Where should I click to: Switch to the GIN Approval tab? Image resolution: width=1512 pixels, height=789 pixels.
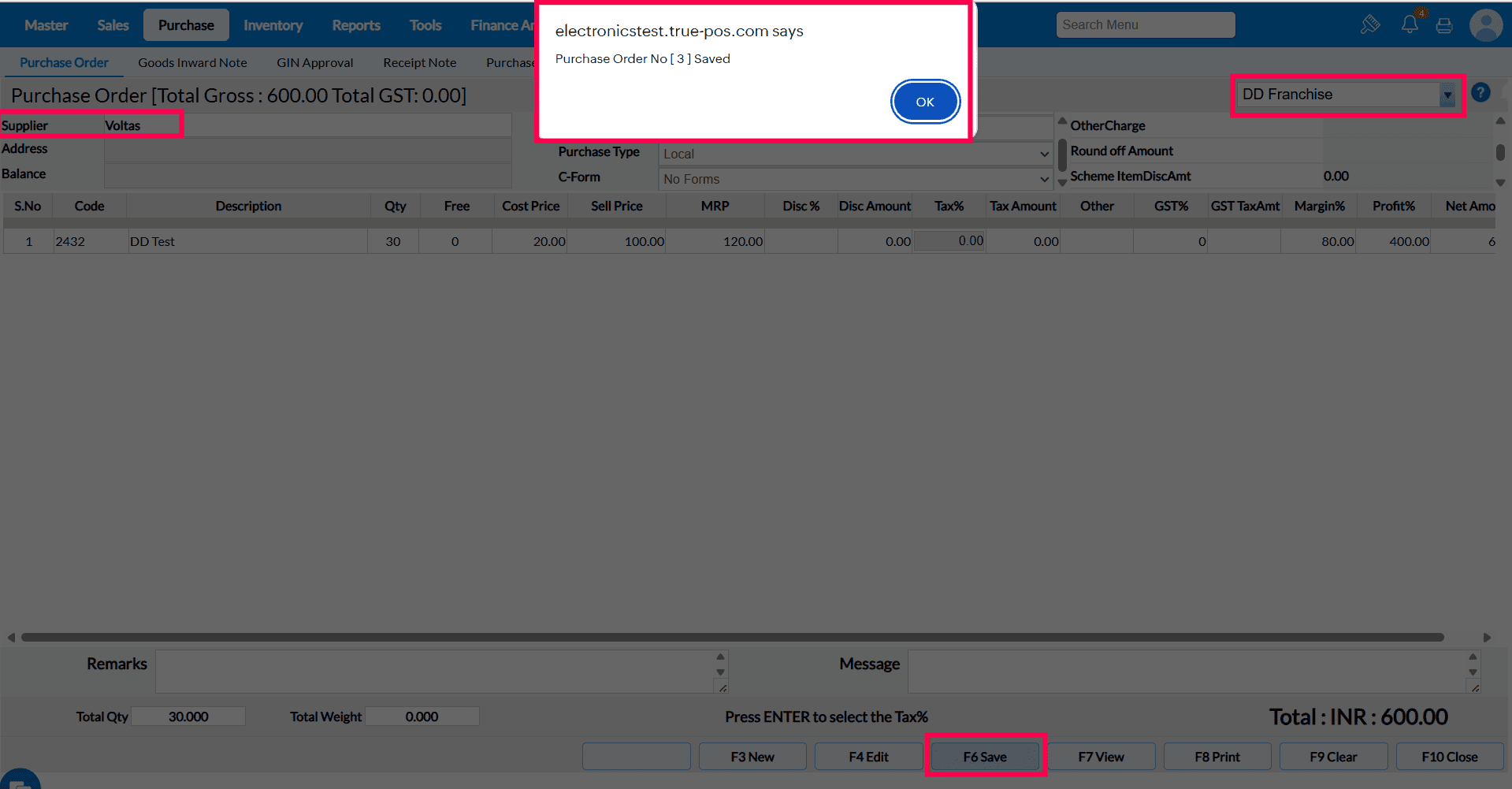click(x=315, y=62)
